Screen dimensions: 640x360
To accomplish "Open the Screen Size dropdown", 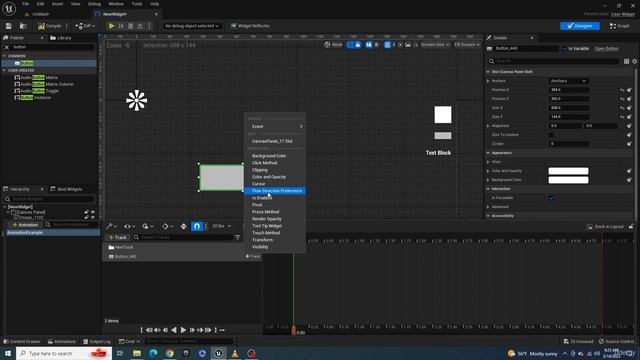I will pyautogui.click(x=435, y=44).
